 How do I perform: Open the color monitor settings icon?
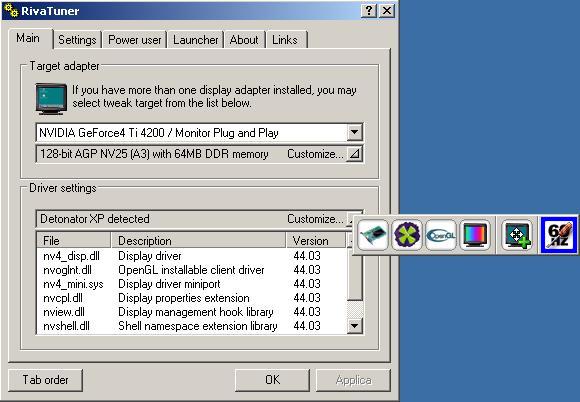point(475,235)
